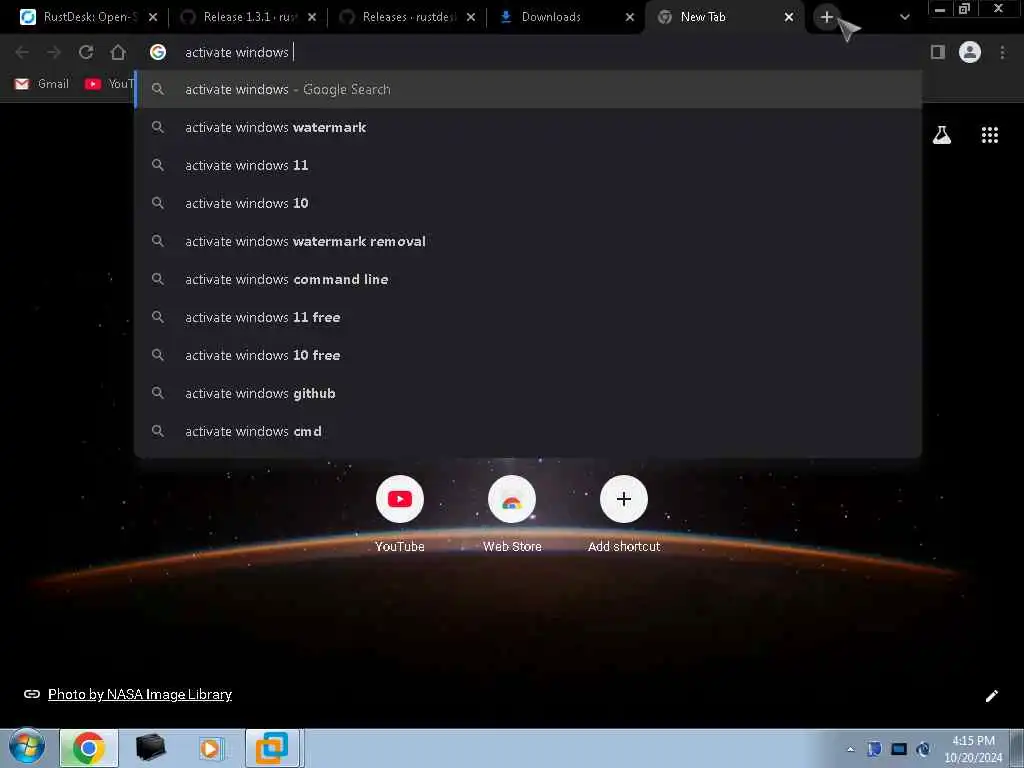Screen dimensions: 1024x768
Task: Pick 'activate windows command line' suggestion
Action: click(x=528, y=279)
